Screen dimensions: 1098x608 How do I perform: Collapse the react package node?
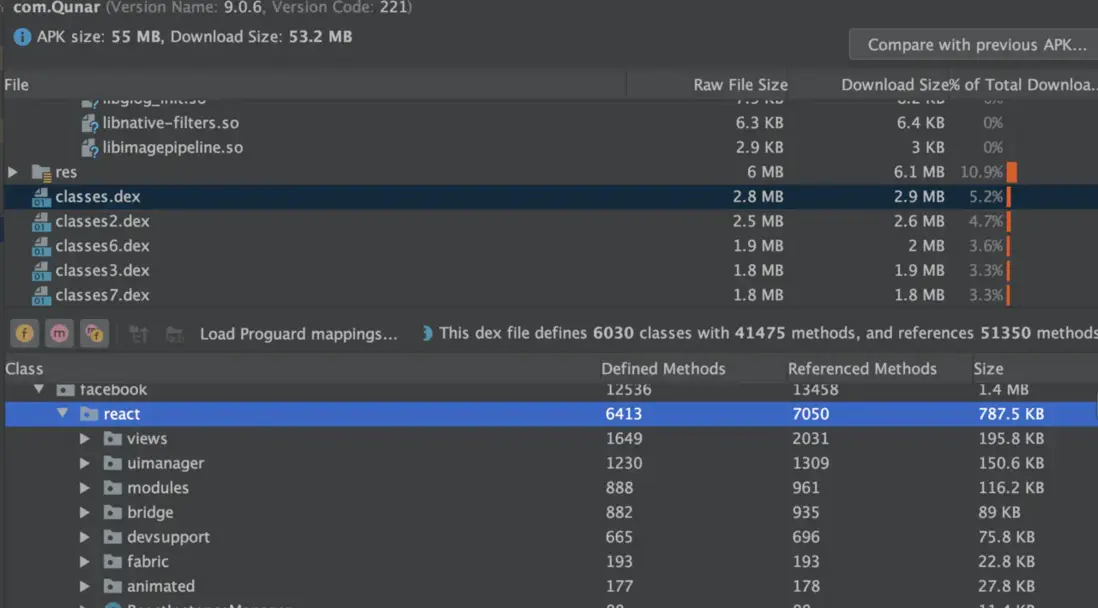(x=62, y=414)
